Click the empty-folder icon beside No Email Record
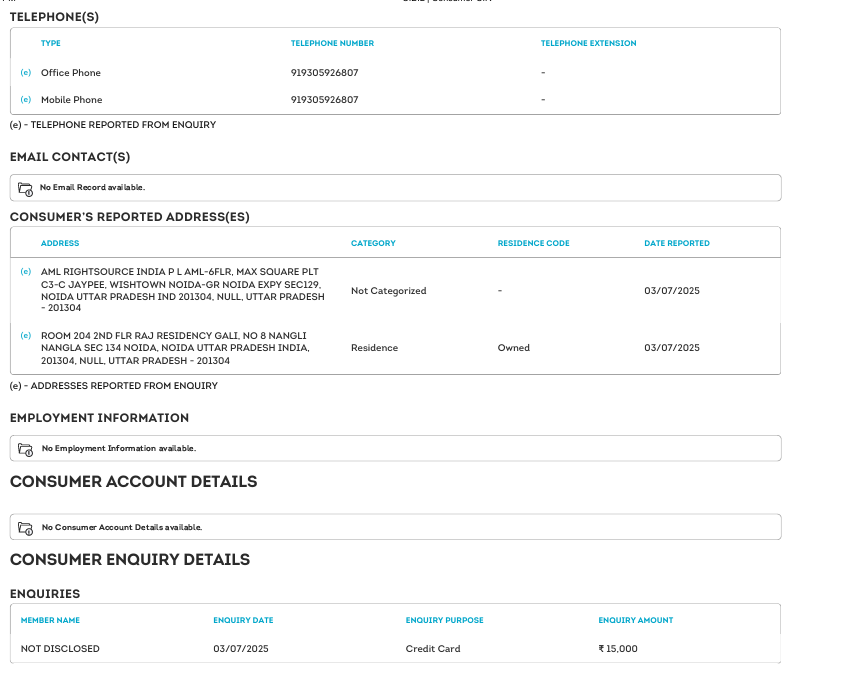 click(x=26, y=188)
